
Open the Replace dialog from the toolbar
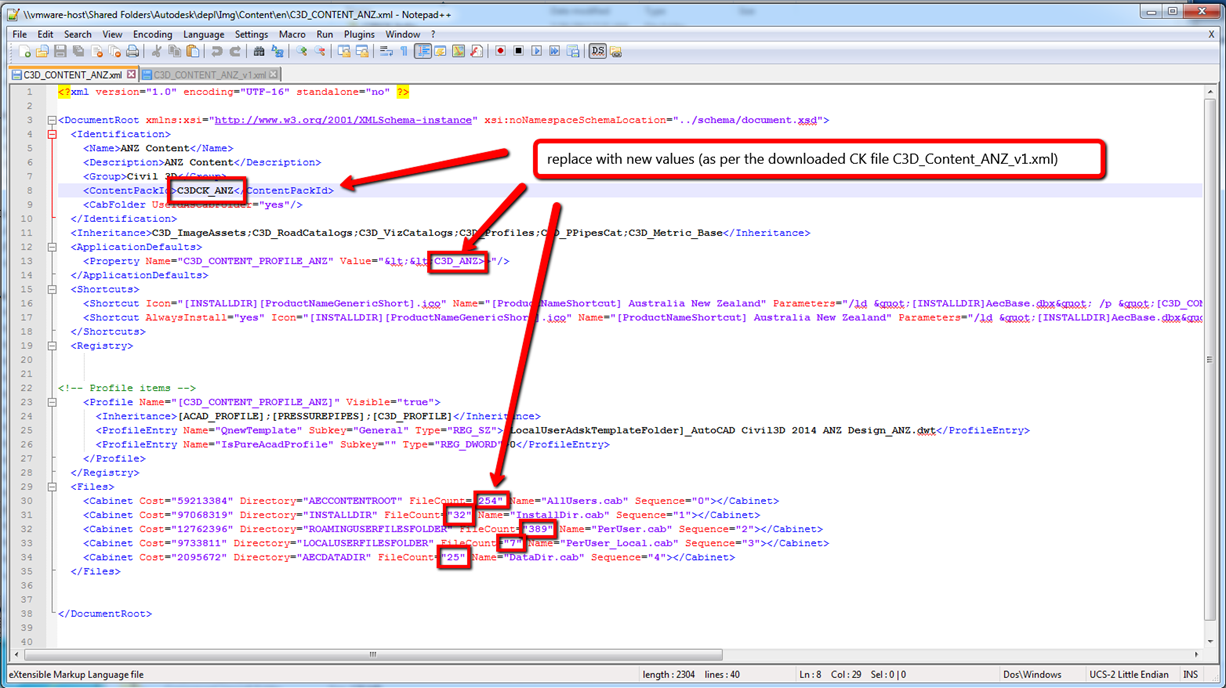(276, 50)
